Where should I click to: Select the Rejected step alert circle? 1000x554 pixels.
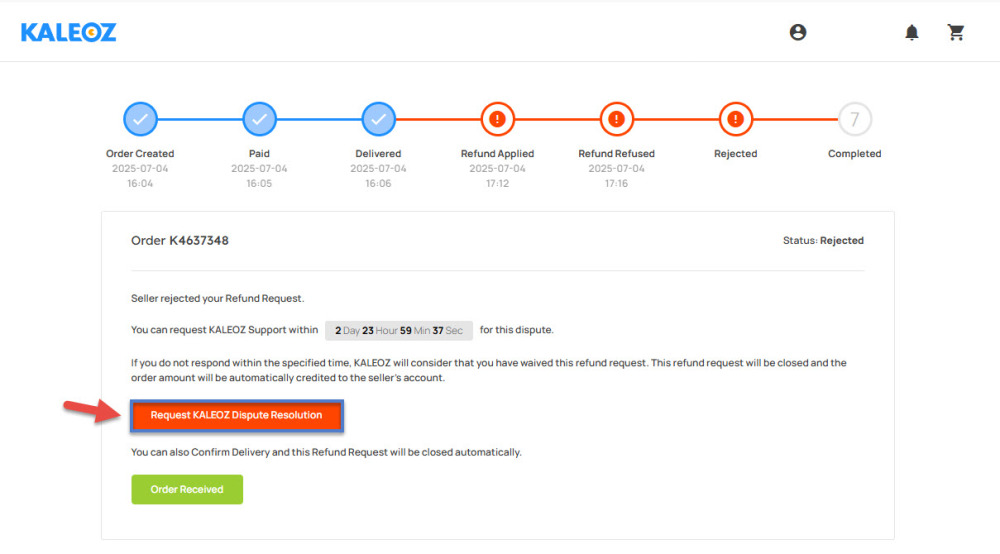[735, 119]
